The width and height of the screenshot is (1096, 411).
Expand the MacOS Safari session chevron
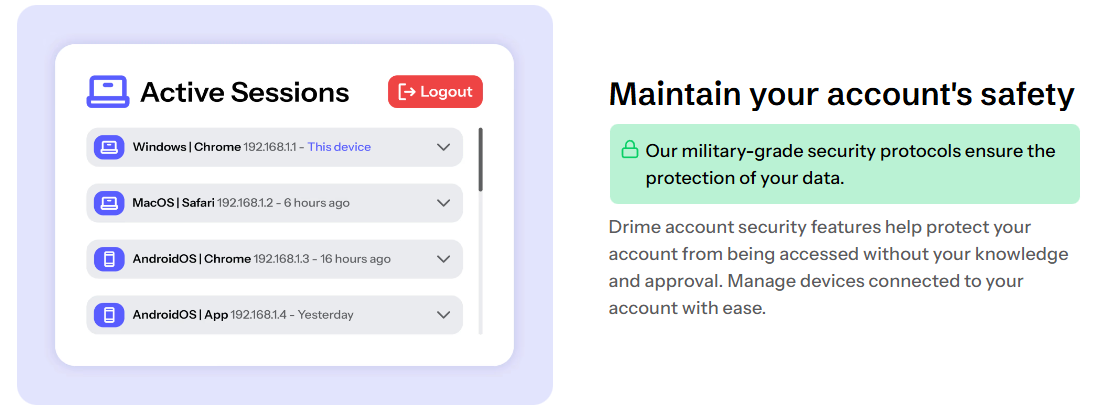pyautogui.click(x=444, y=203)
